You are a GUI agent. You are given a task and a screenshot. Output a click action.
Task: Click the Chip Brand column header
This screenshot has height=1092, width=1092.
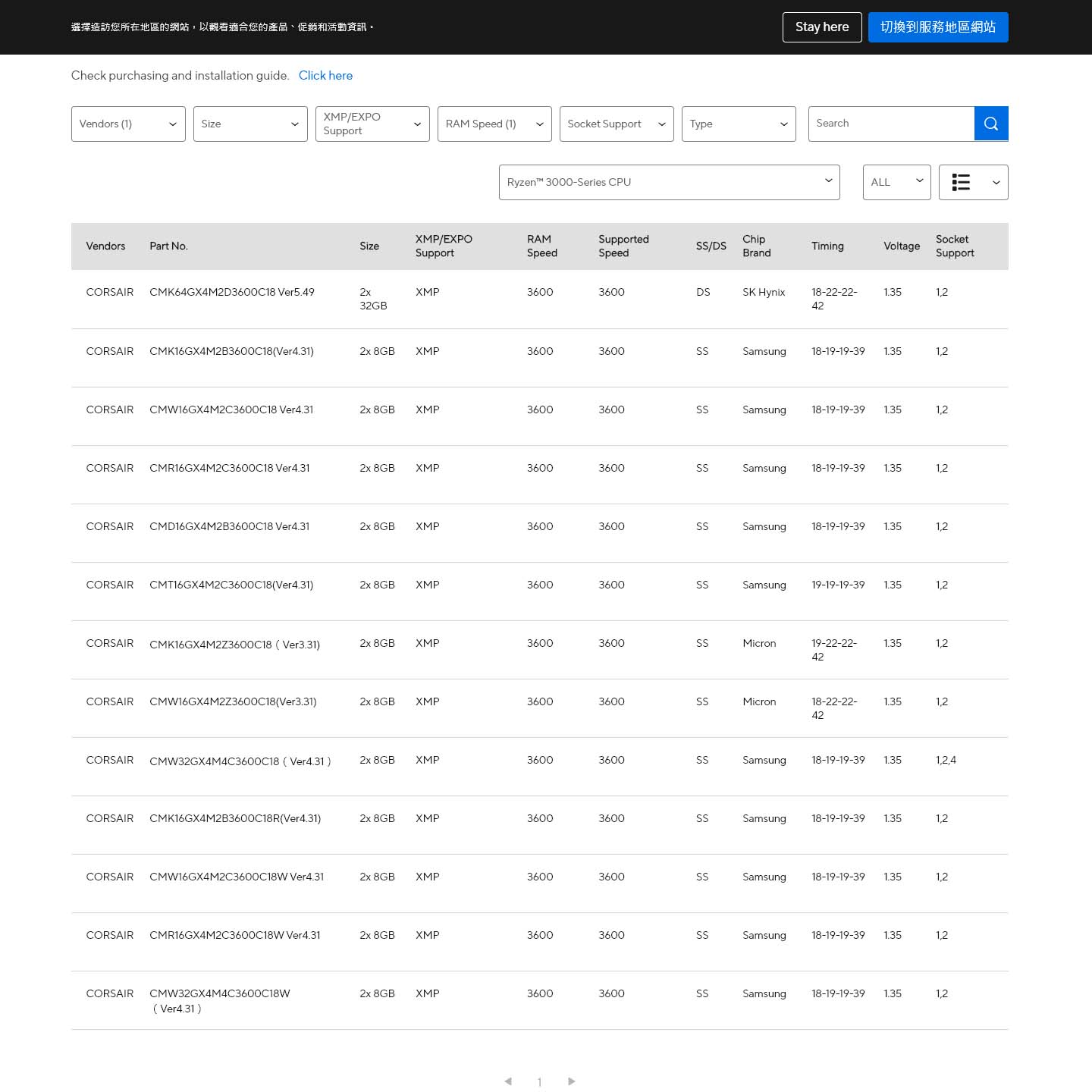click(757, 246)
